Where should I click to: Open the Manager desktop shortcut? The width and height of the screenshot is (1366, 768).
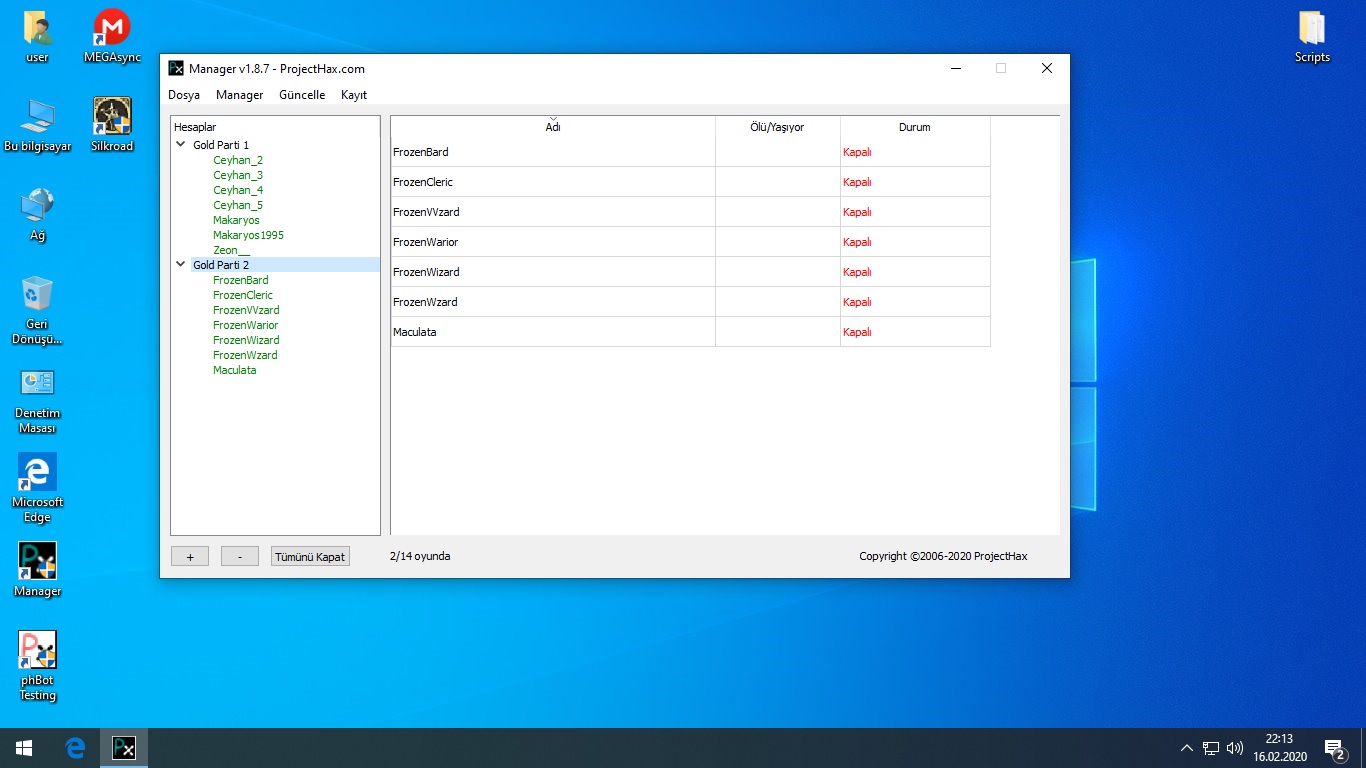[38, 562]
